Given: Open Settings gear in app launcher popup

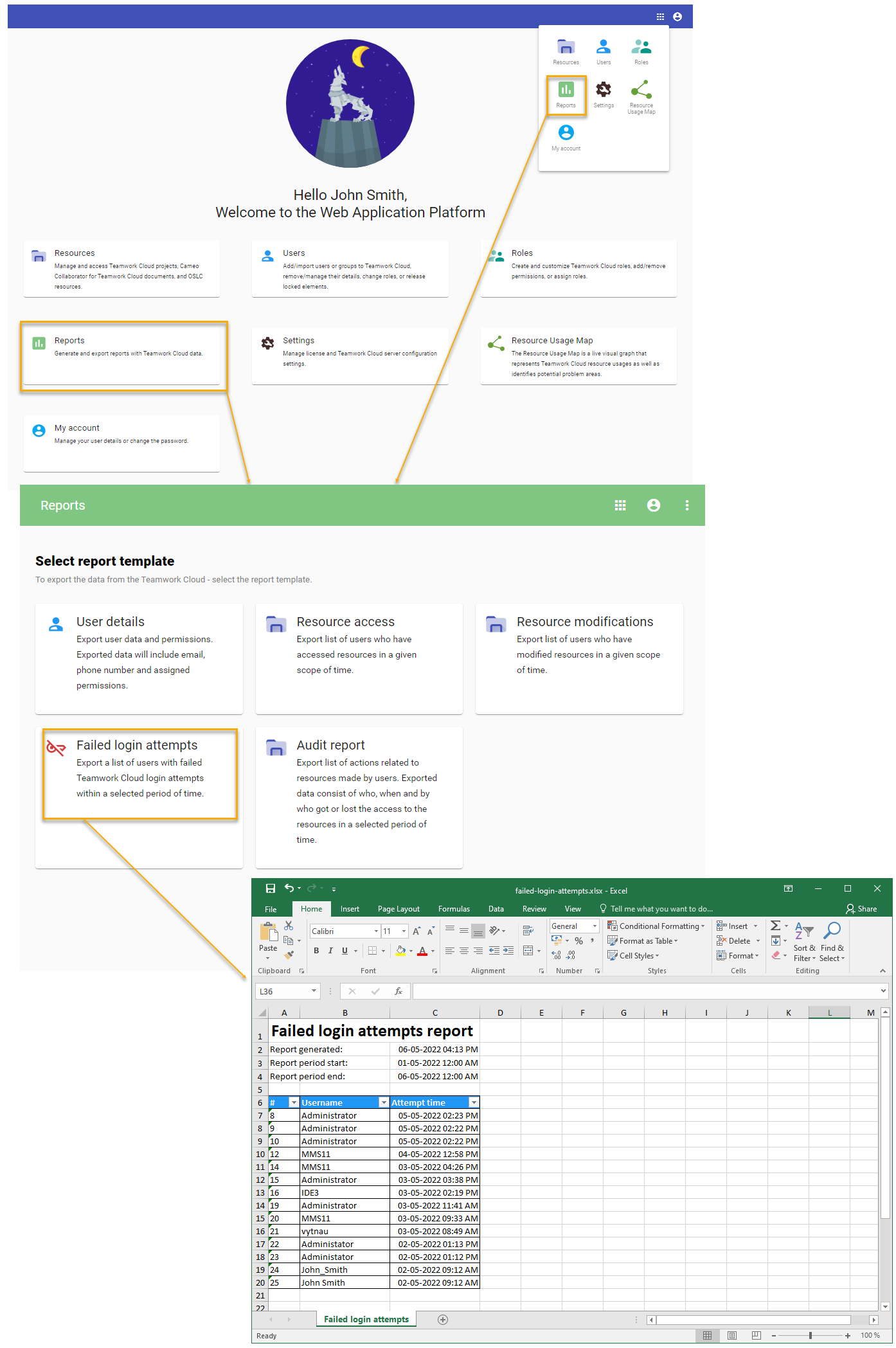Looking at the screenshot, I should tap(604, 95).
